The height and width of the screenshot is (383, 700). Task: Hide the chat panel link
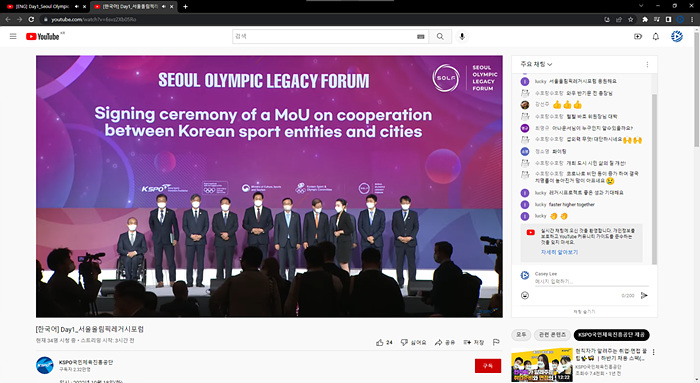(584, 312)
